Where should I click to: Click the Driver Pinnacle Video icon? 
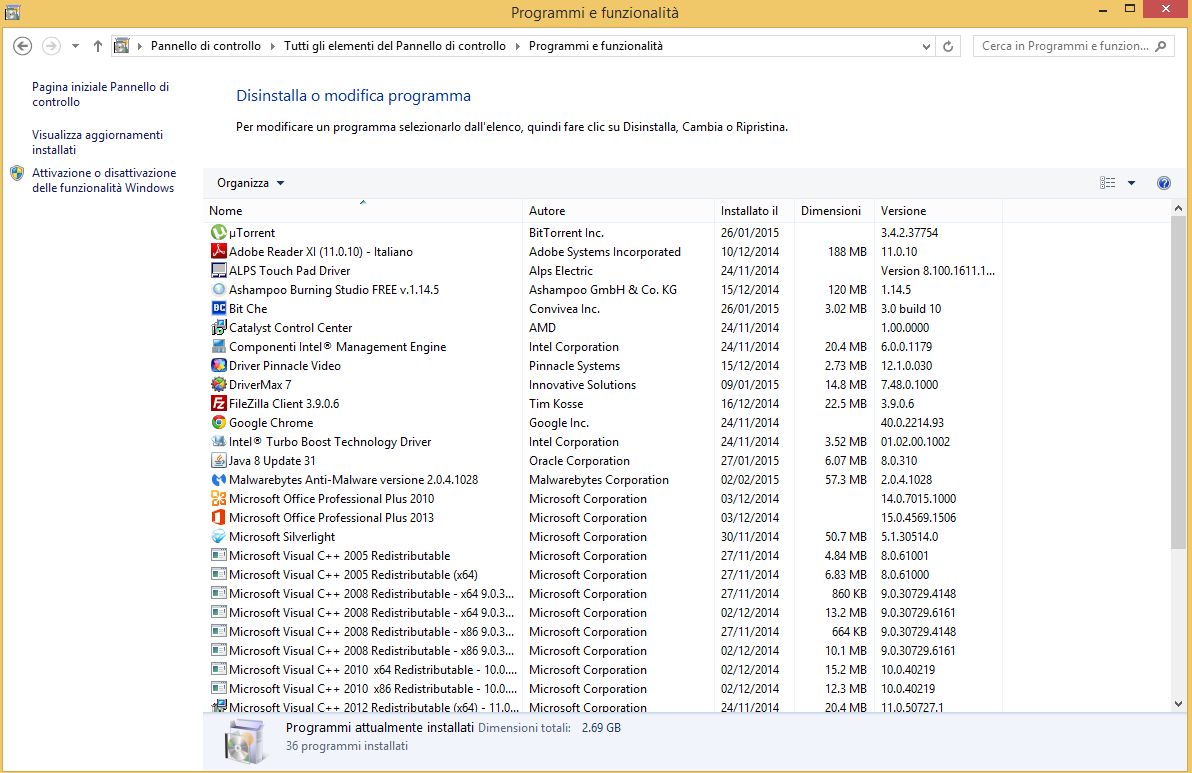[218, 366]
